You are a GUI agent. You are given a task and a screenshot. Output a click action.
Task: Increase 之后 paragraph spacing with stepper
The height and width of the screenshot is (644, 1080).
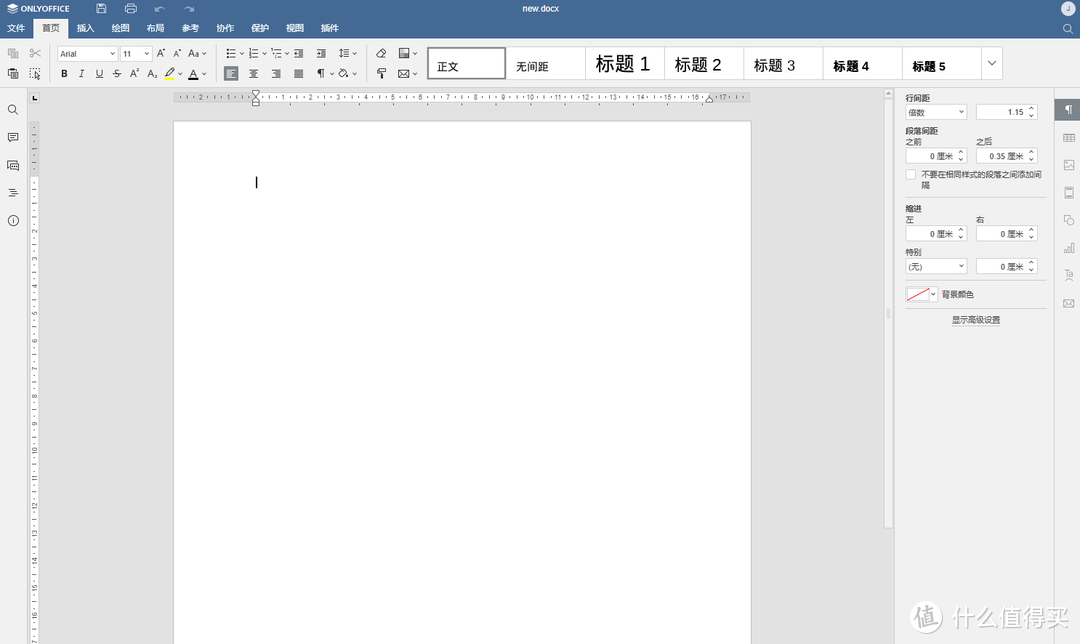coord(1032,151)
